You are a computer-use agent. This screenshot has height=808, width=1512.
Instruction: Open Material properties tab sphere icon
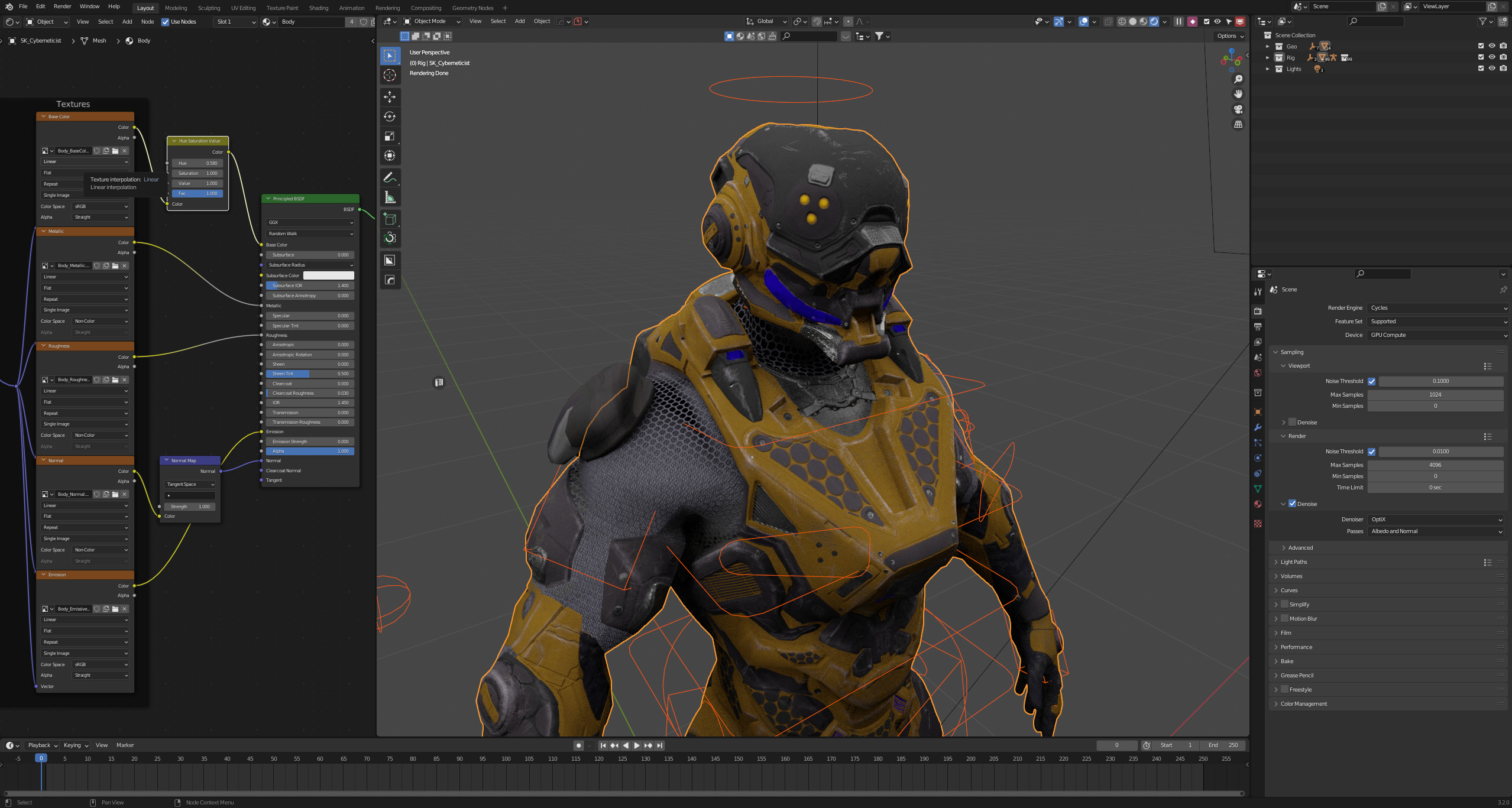point(1258,504)
